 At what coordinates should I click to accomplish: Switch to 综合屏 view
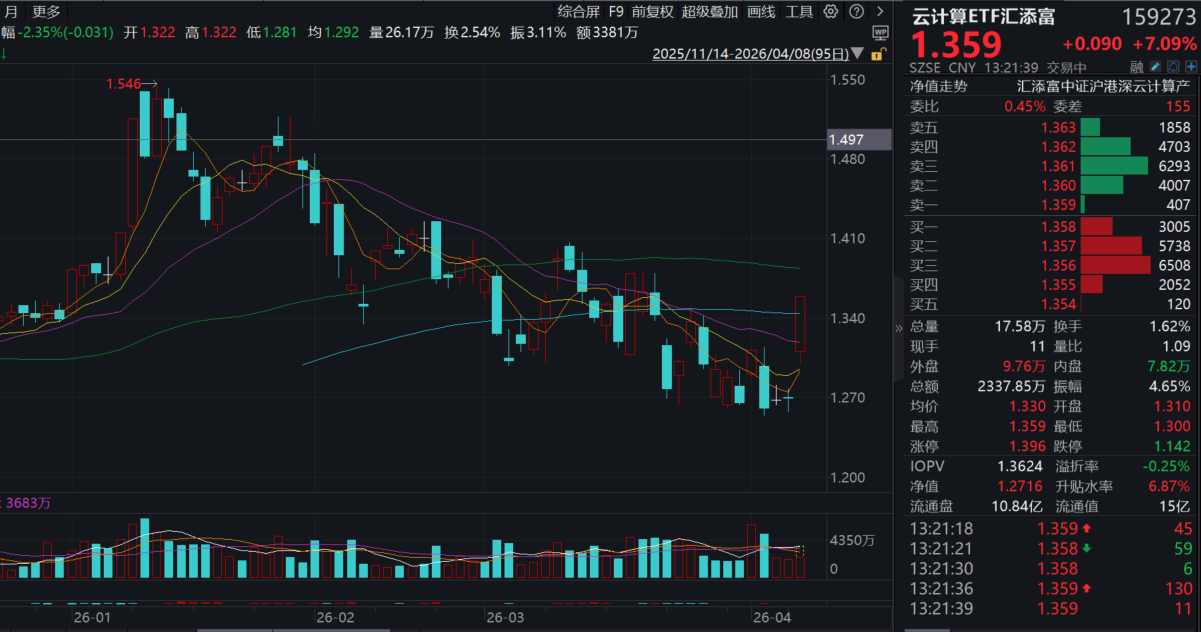[x=578, y=12]
